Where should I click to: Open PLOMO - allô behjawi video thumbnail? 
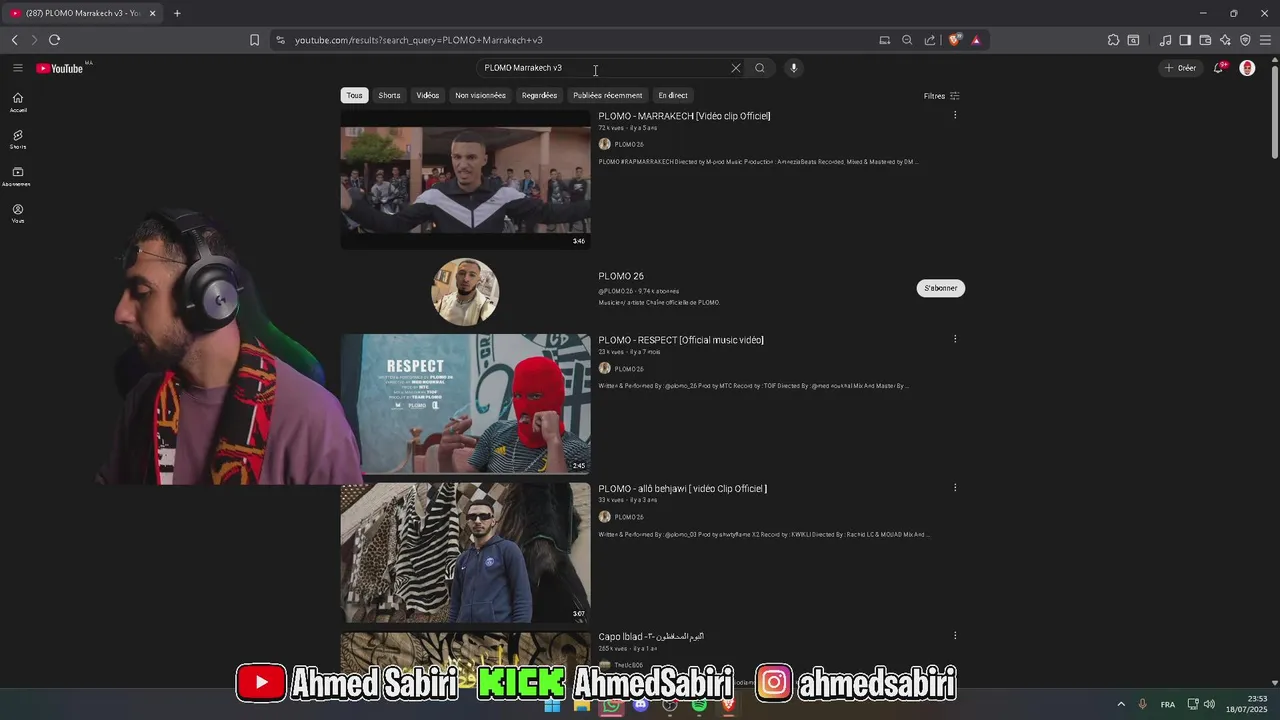coord(465,552)
